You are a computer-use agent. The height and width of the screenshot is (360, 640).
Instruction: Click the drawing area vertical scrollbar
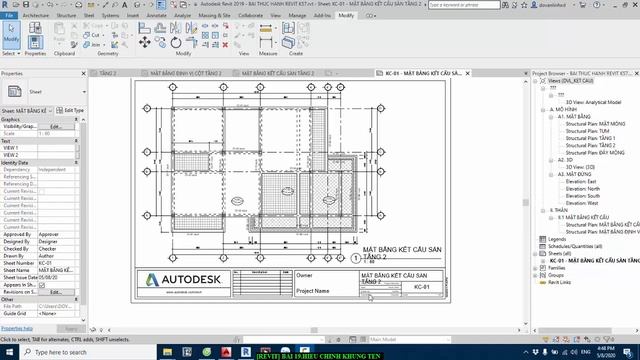[526, 202]
